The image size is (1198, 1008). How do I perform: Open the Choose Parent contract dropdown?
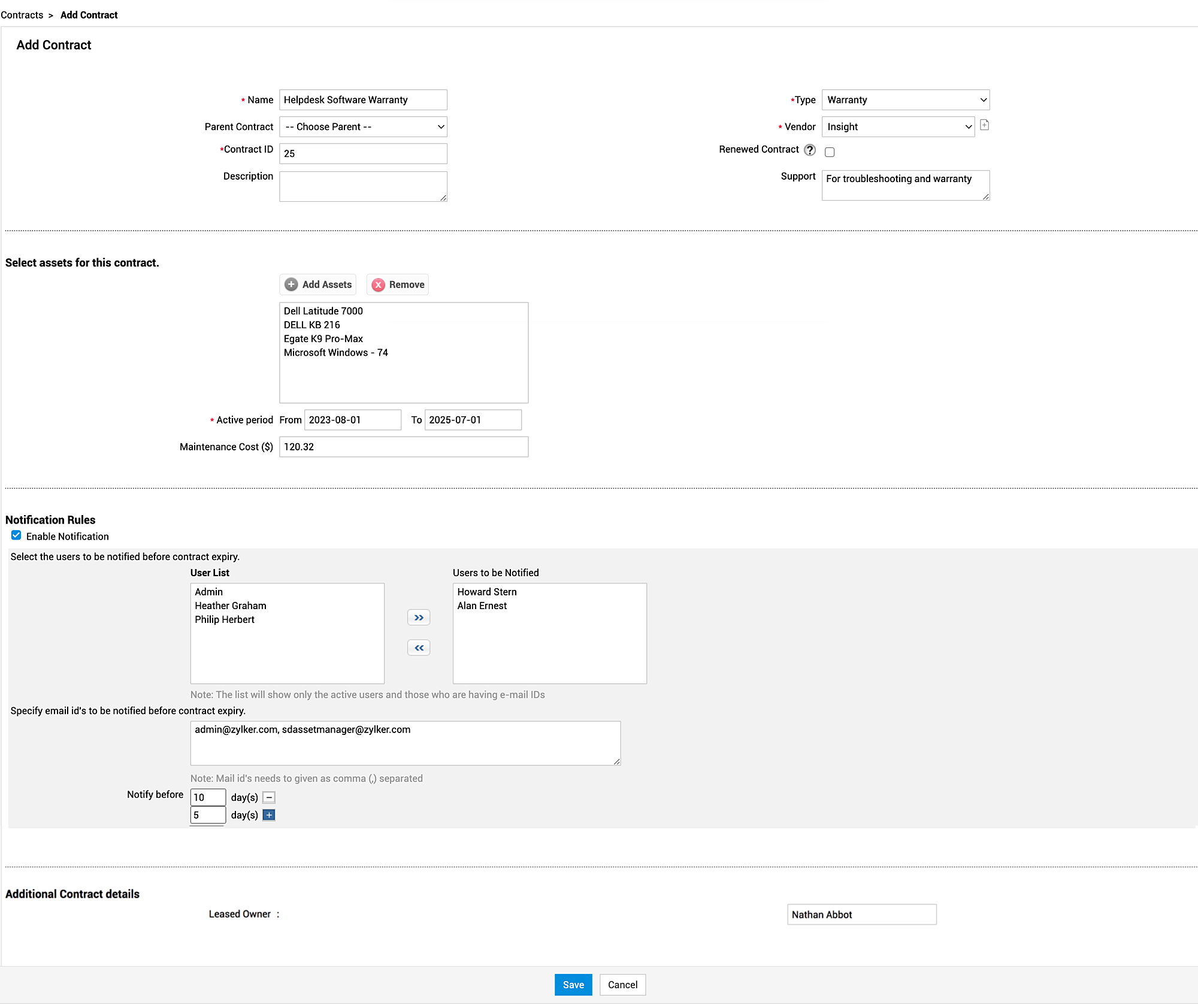pos(363,127)
